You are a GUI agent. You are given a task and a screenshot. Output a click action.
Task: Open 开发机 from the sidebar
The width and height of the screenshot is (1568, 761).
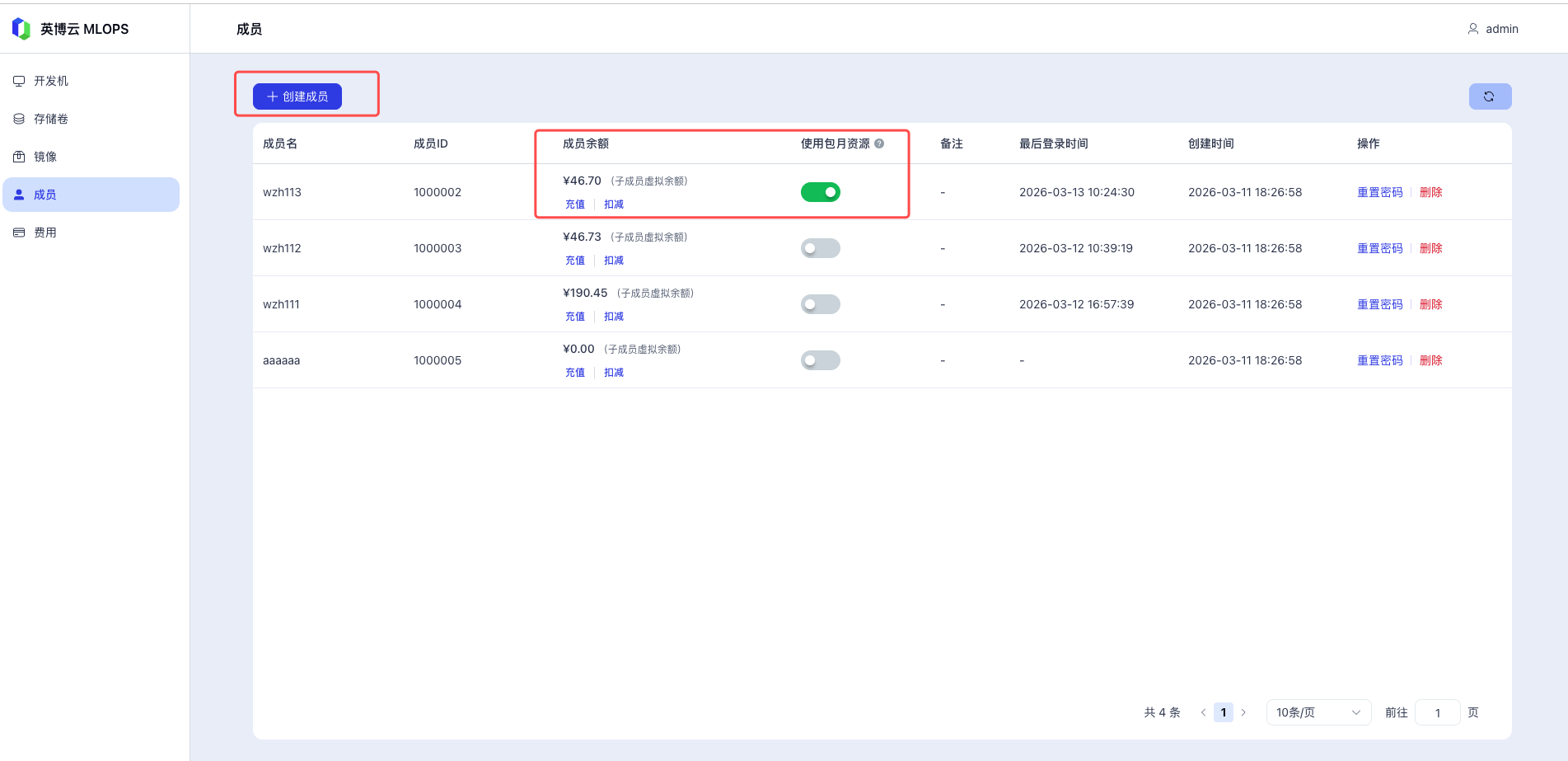pyautogui.click(x=51, y=81)
